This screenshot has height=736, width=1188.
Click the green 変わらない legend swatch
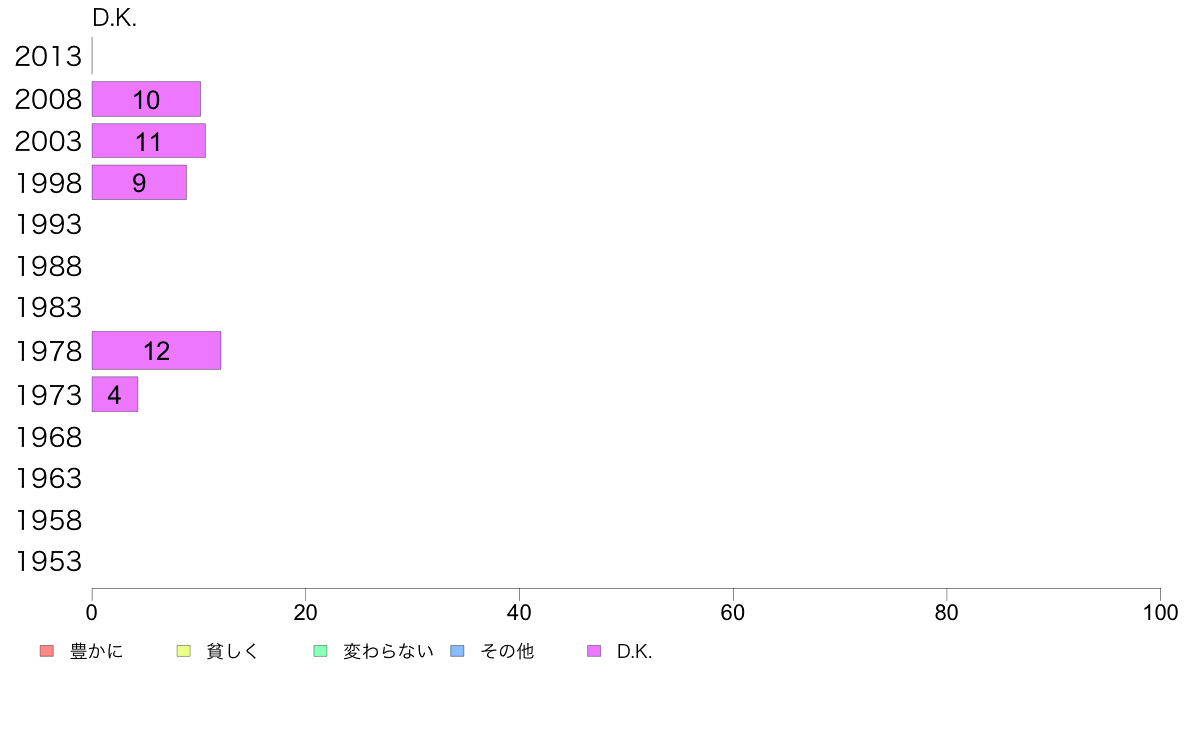(x=320, y=651)
